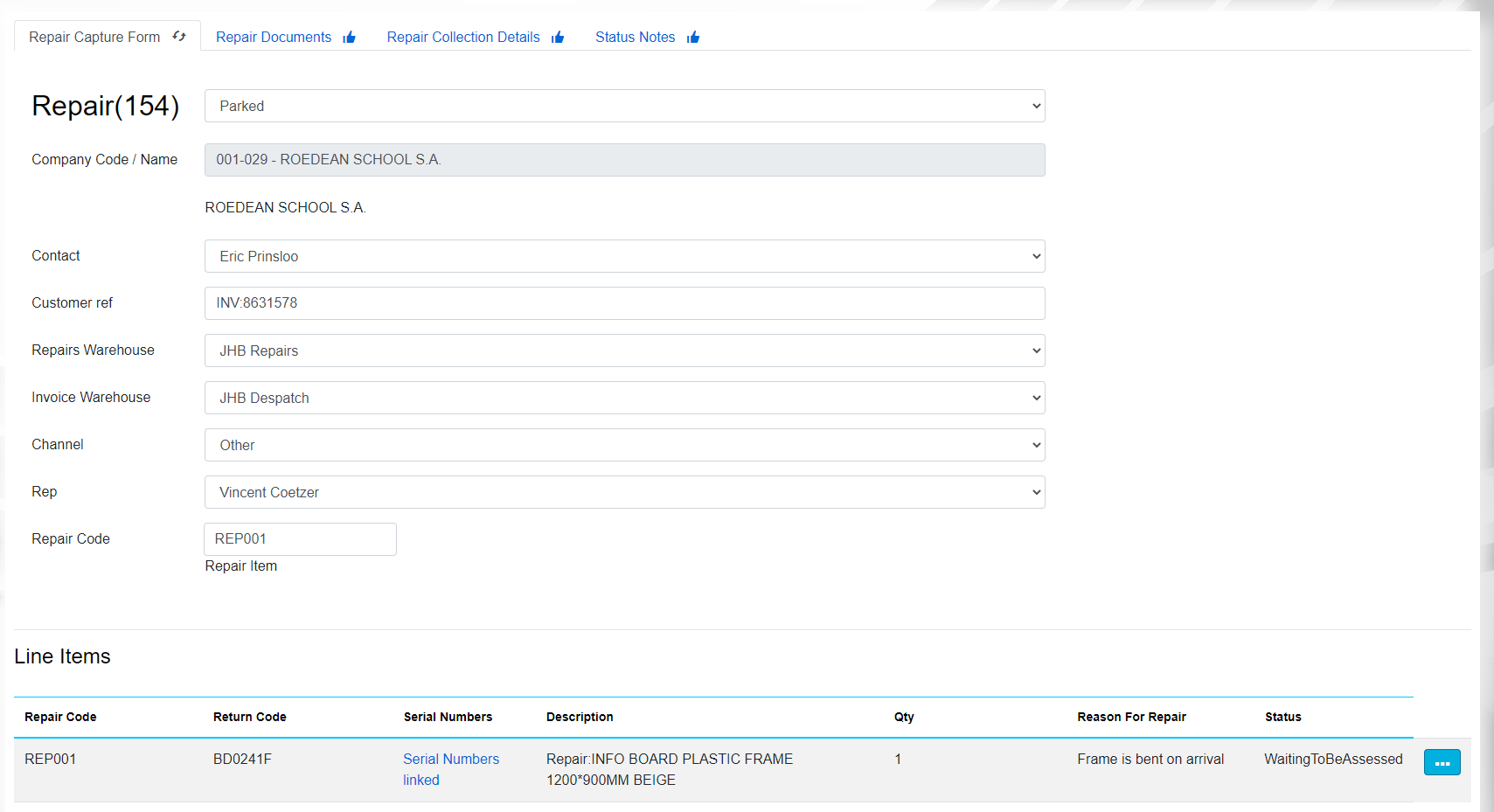Image resolution: width=1494 pixels, height=812 pixels.
Task: Click the Status column header
Action: click(1283, 717)
